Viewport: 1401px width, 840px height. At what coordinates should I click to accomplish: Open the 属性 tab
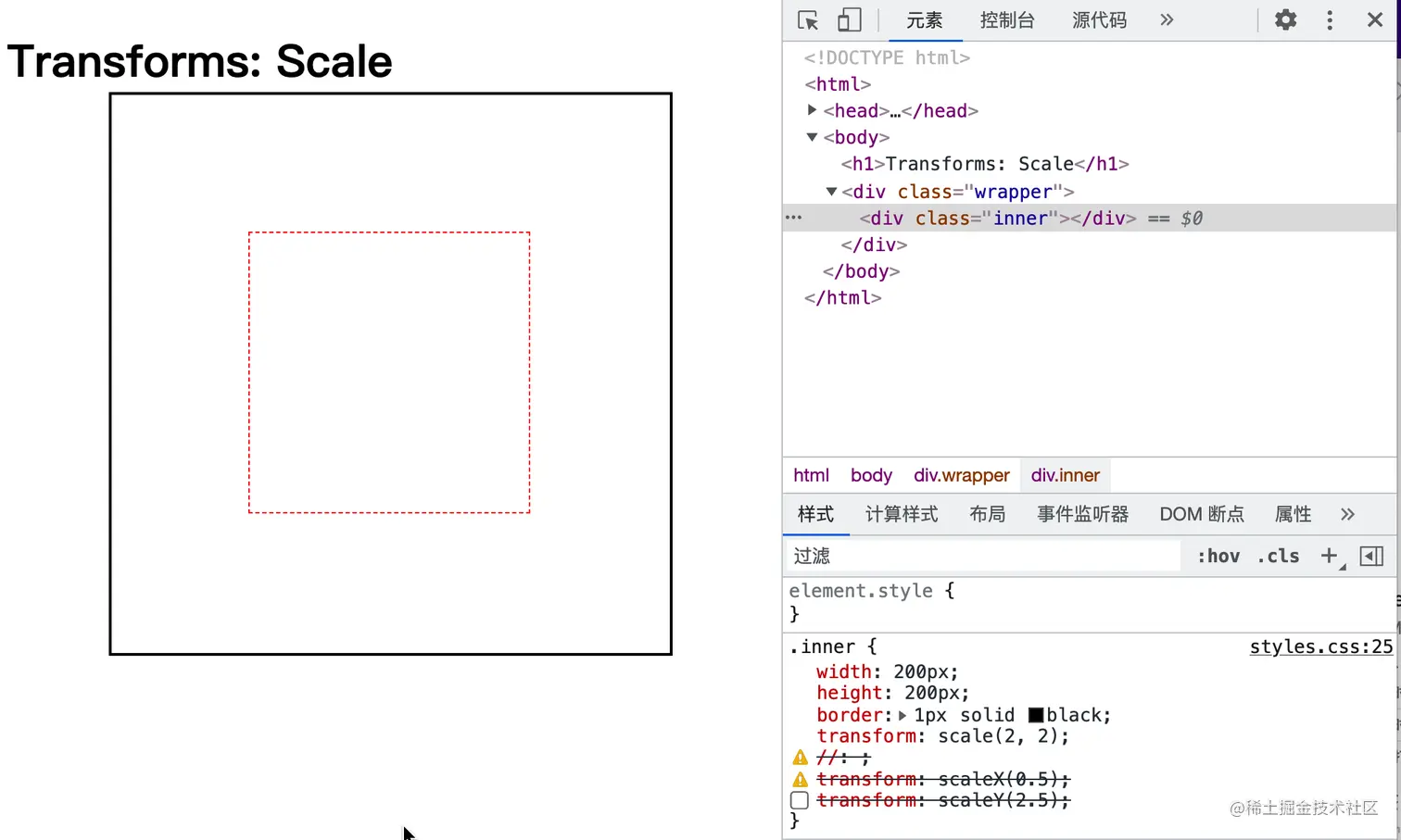(1294, 514)
